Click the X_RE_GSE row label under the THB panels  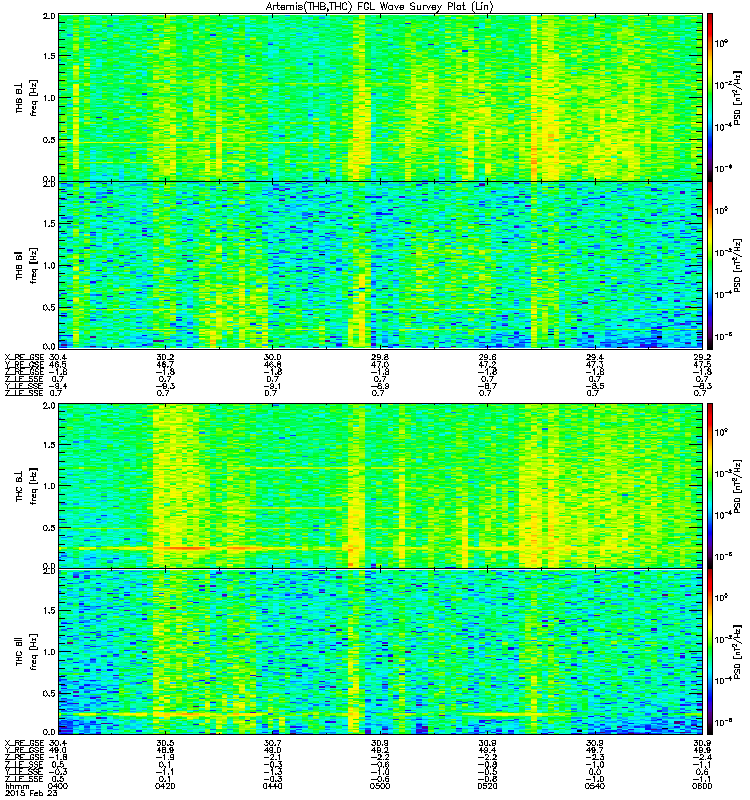(x=24, y=357)
